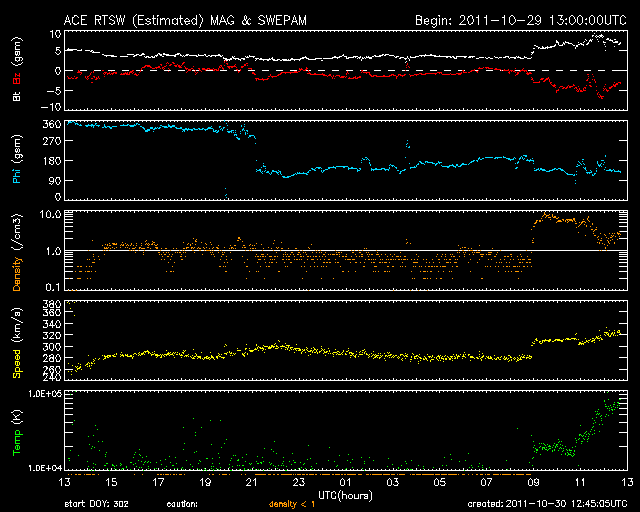Click the 'Phi (gsm)' axis label

17,160
